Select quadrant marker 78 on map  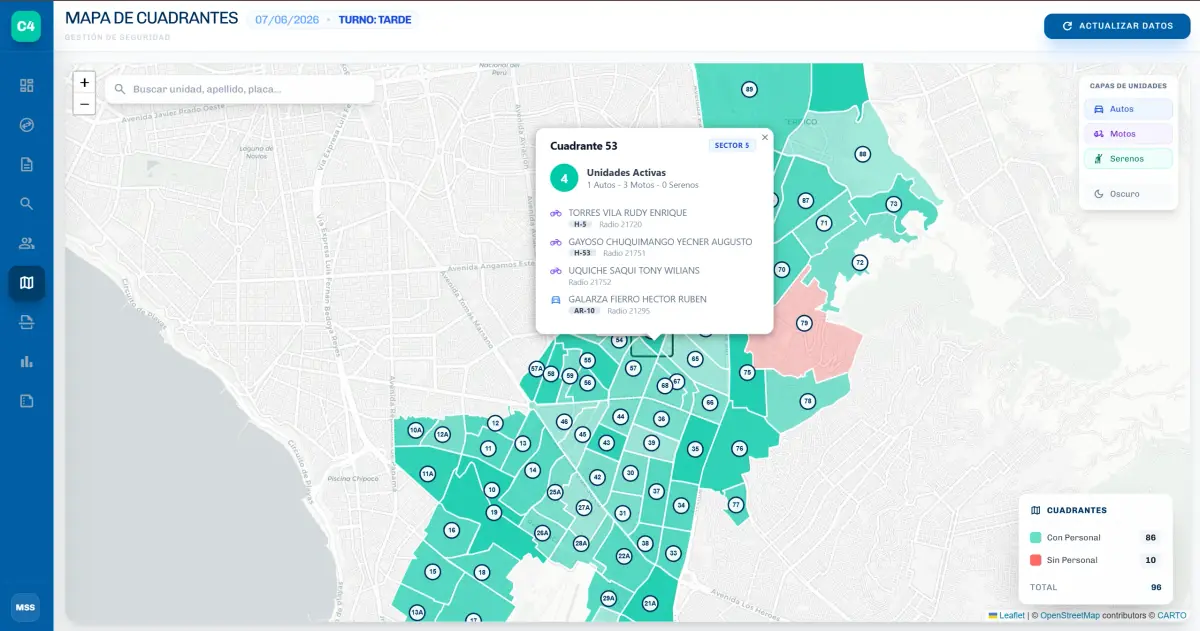pos(807,401)
